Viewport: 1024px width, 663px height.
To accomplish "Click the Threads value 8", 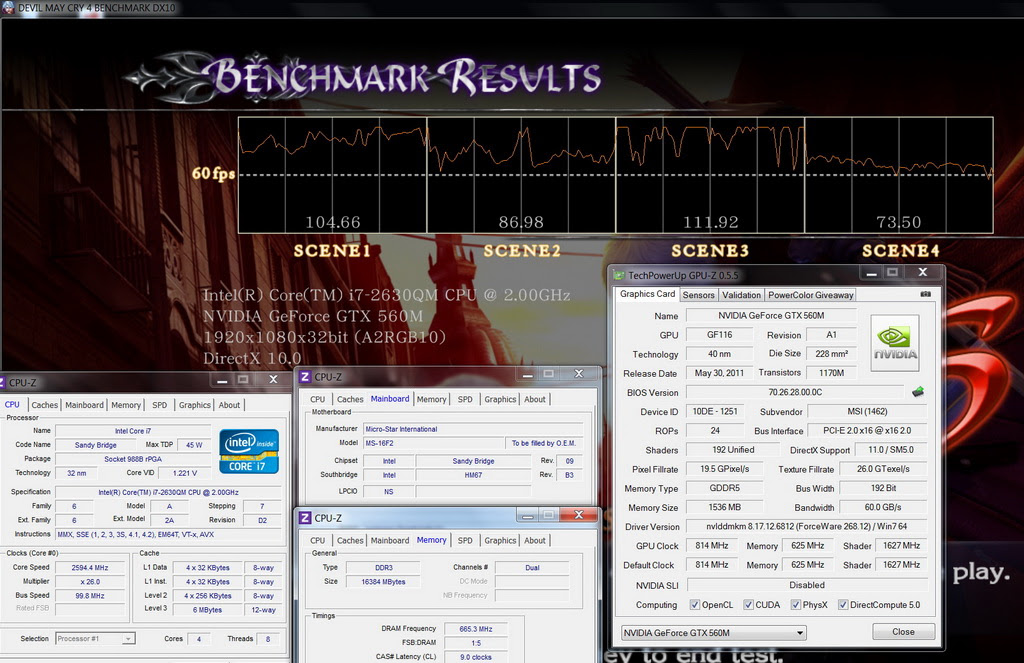I will pyautogui.click(x=268, y=639).
